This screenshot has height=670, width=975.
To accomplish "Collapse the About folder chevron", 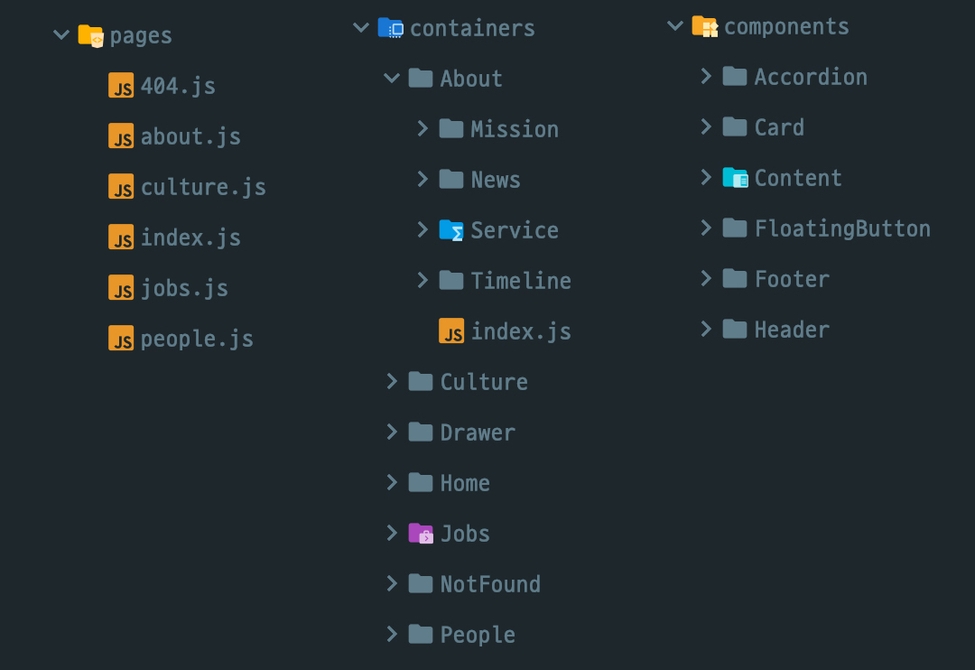I will pos(392,78).
